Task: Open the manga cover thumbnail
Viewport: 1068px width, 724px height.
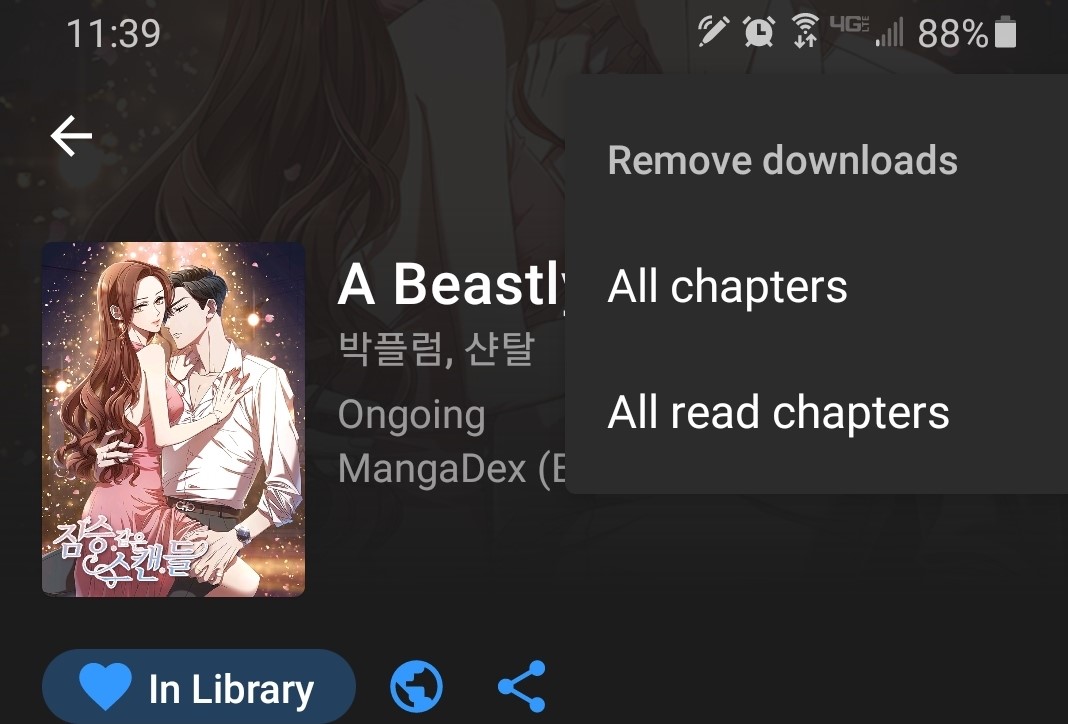Action: point(174,419)
